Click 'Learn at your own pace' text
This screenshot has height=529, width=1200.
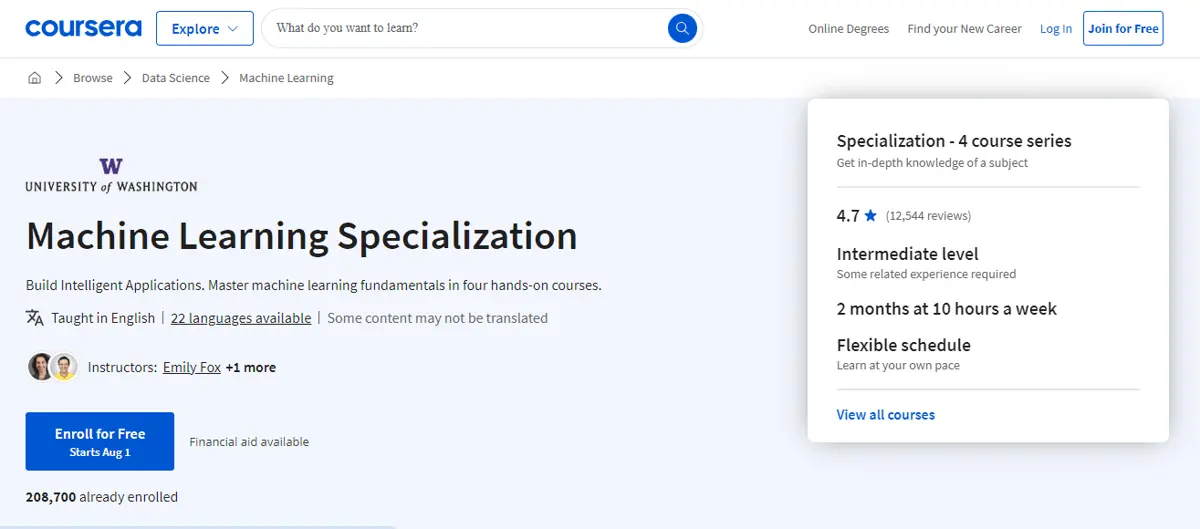click(898, 365)
